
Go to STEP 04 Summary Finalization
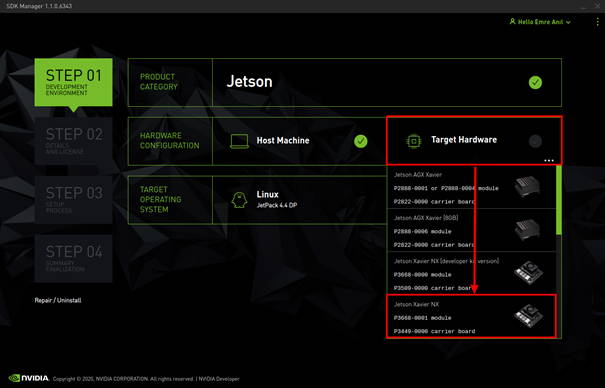pyautogui.click(x=73, y=258)
